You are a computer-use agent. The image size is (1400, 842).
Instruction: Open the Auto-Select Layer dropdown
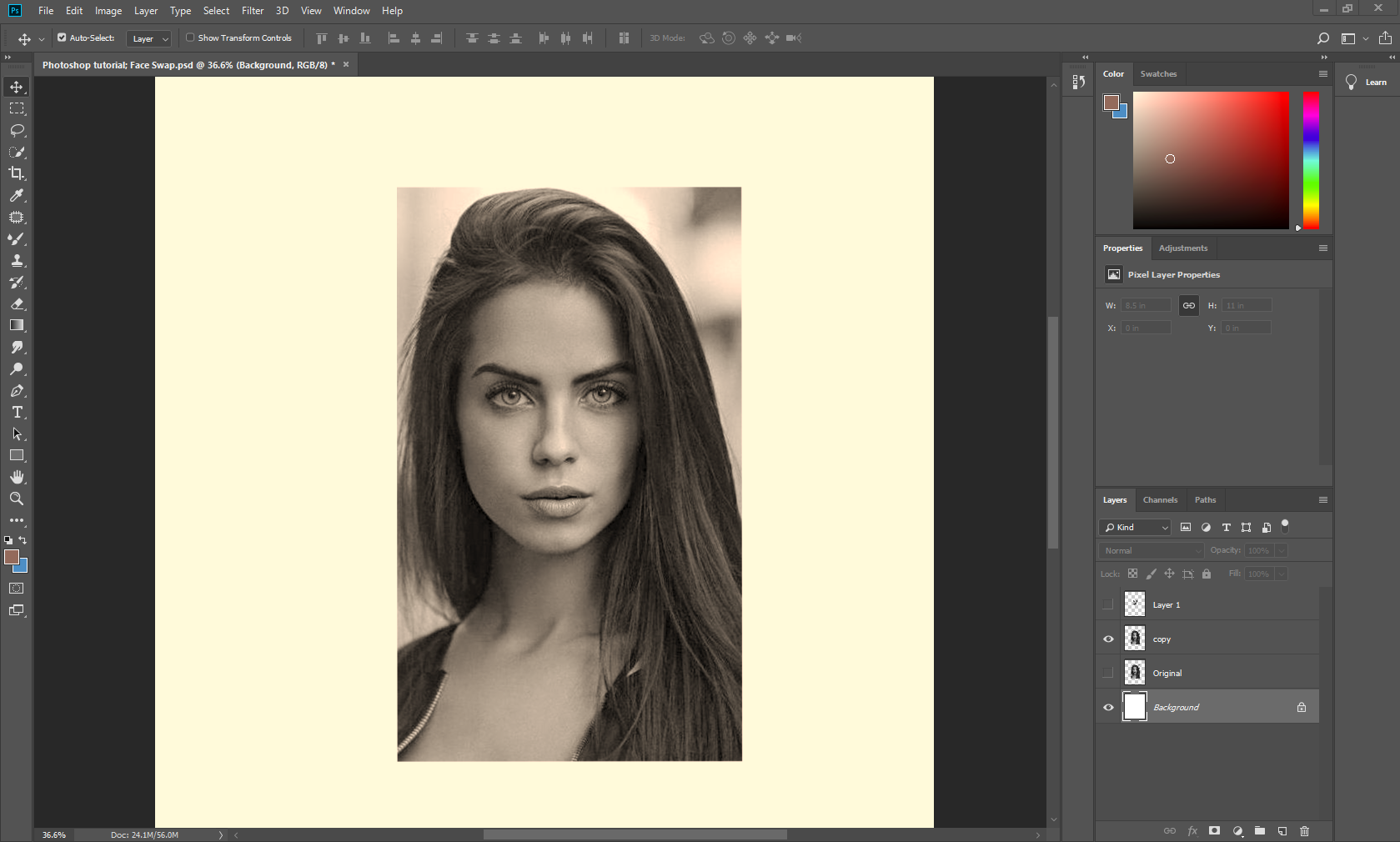tap(149, 38)
